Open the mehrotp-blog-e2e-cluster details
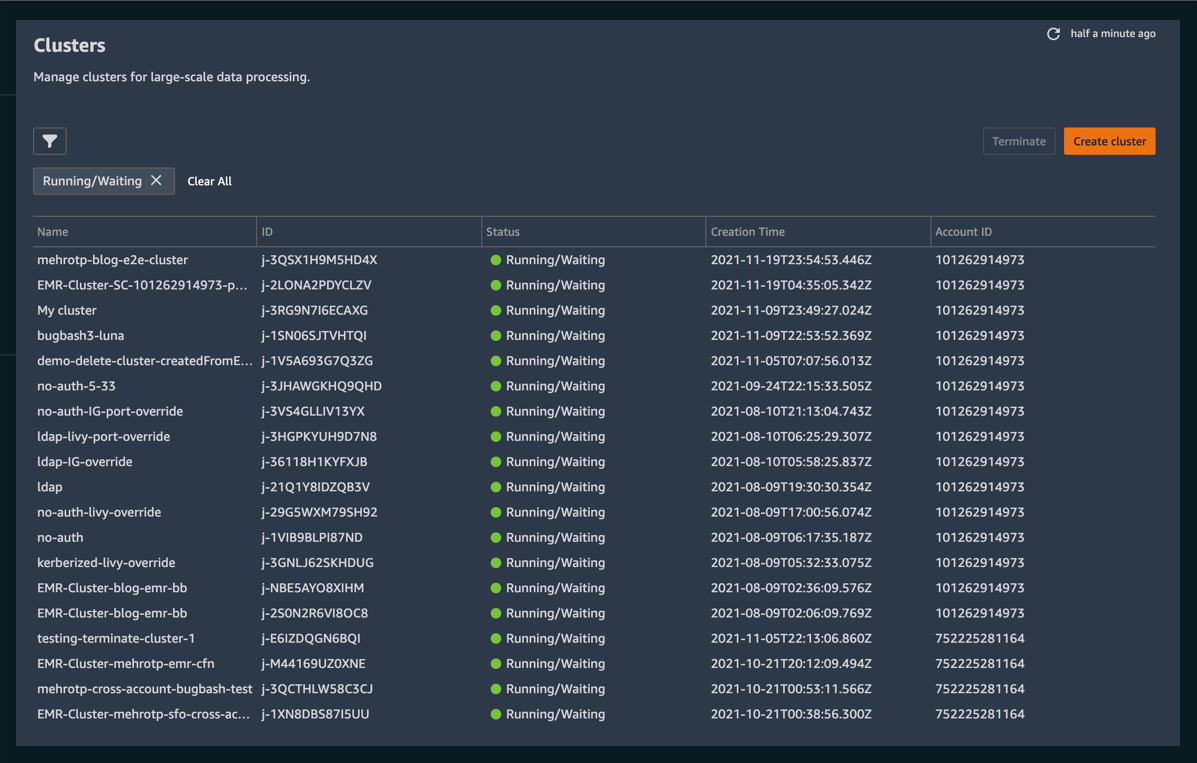The image size is (1197, 763). coord(113,259)
